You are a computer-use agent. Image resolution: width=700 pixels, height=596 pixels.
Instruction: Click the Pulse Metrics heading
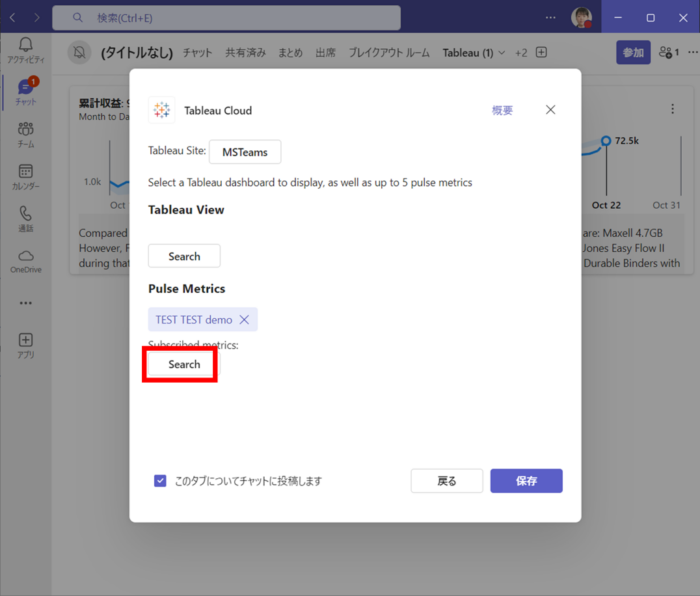click(x=187, y=289)
